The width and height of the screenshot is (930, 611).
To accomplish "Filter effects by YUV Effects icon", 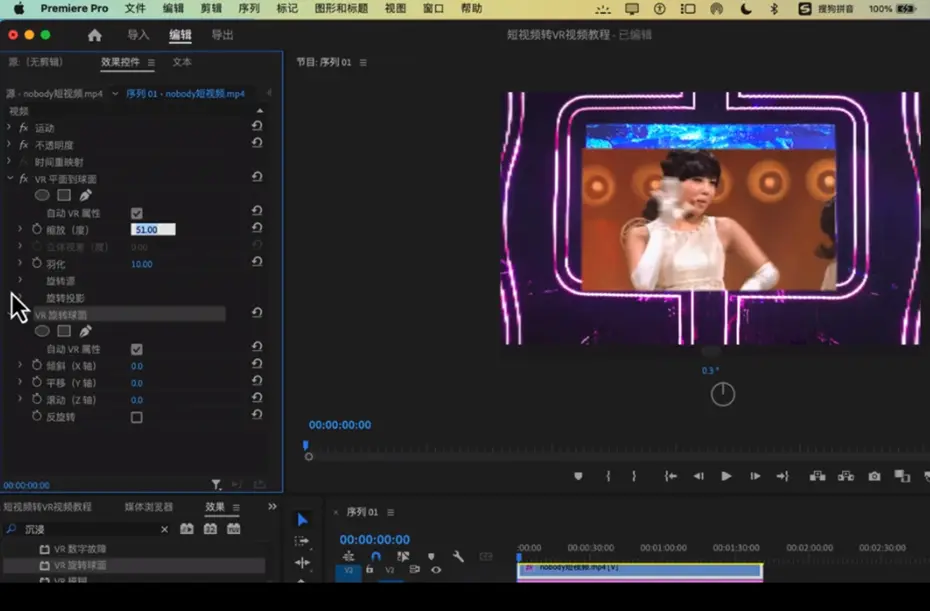I will 234,529.
